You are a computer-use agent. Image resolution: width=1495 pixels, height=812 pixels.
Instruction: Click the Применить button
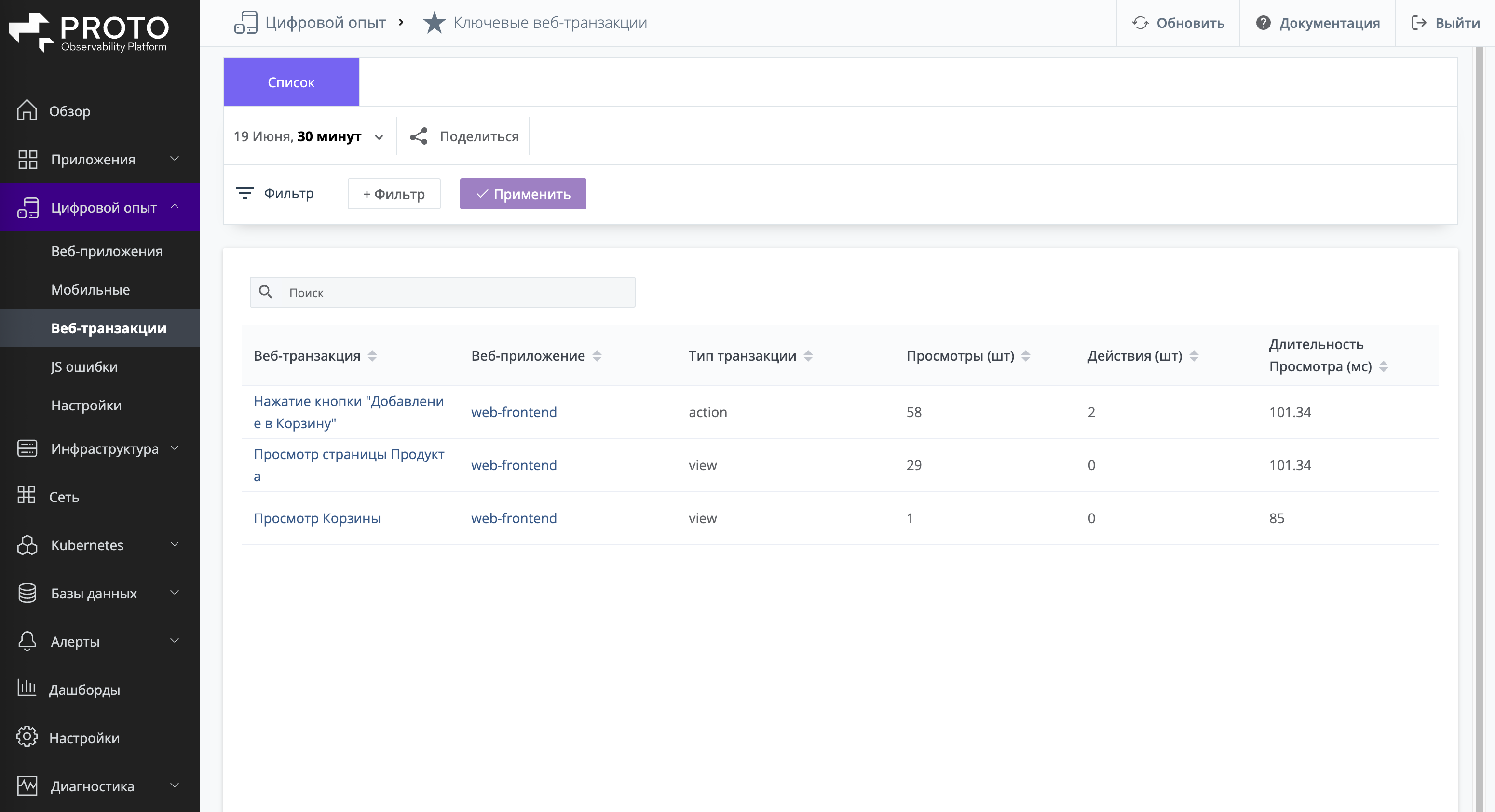[x=523, y=194]
